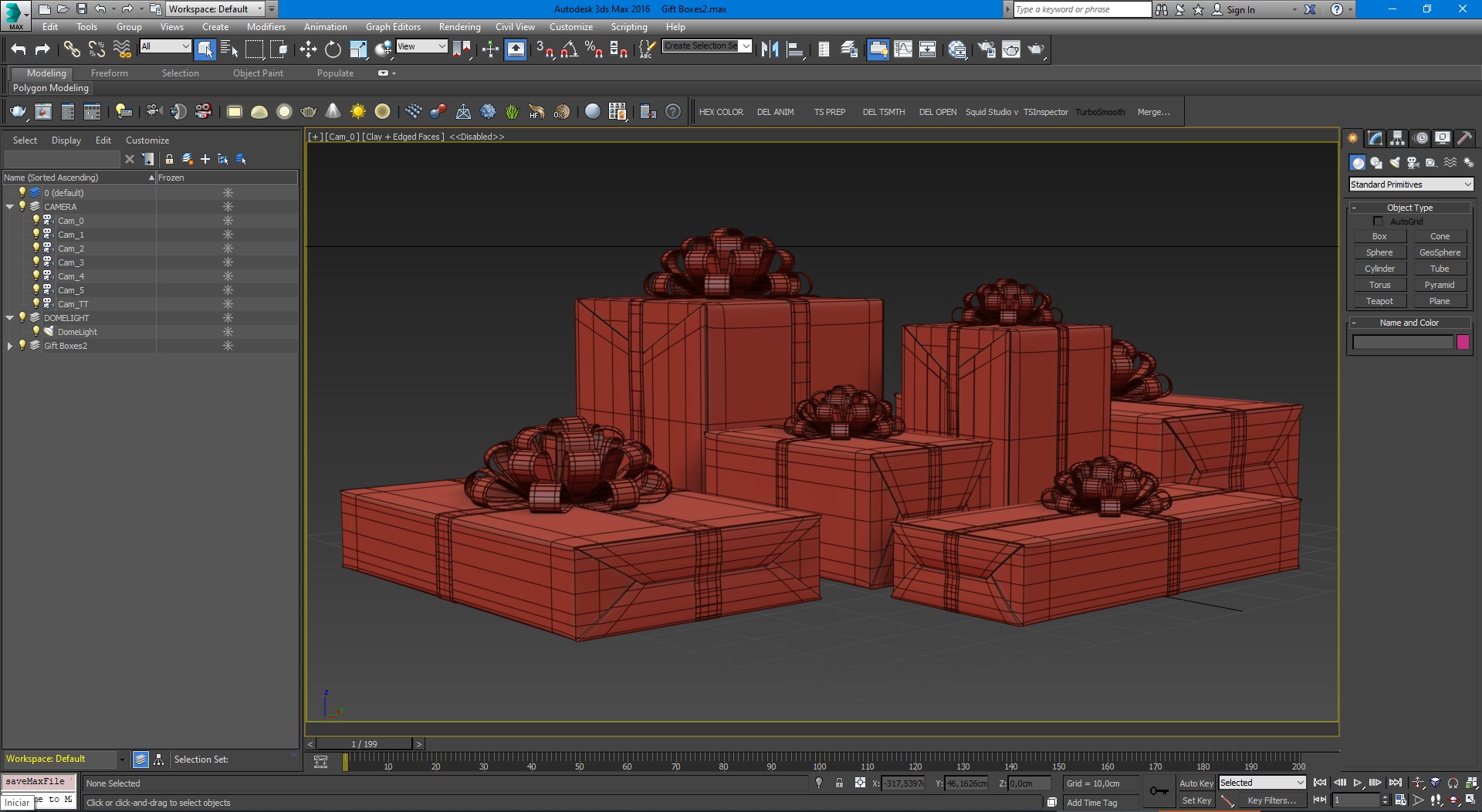The width and height of the screenshot is (1482, 812).
Task: Click the teapot Render Production icon
Action: tap(1036, 49)
